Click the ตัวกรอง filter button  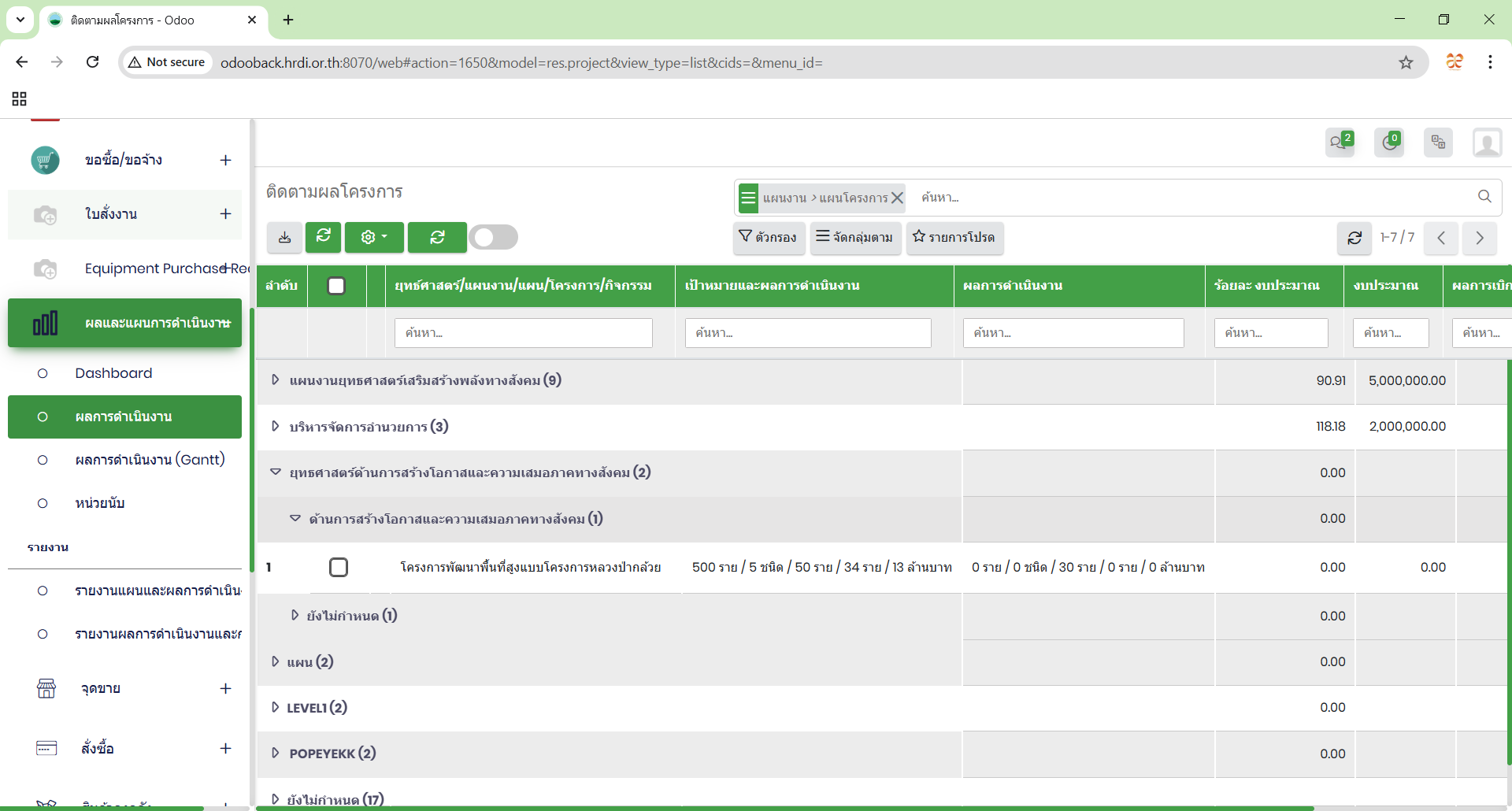[x=769, y=237]
